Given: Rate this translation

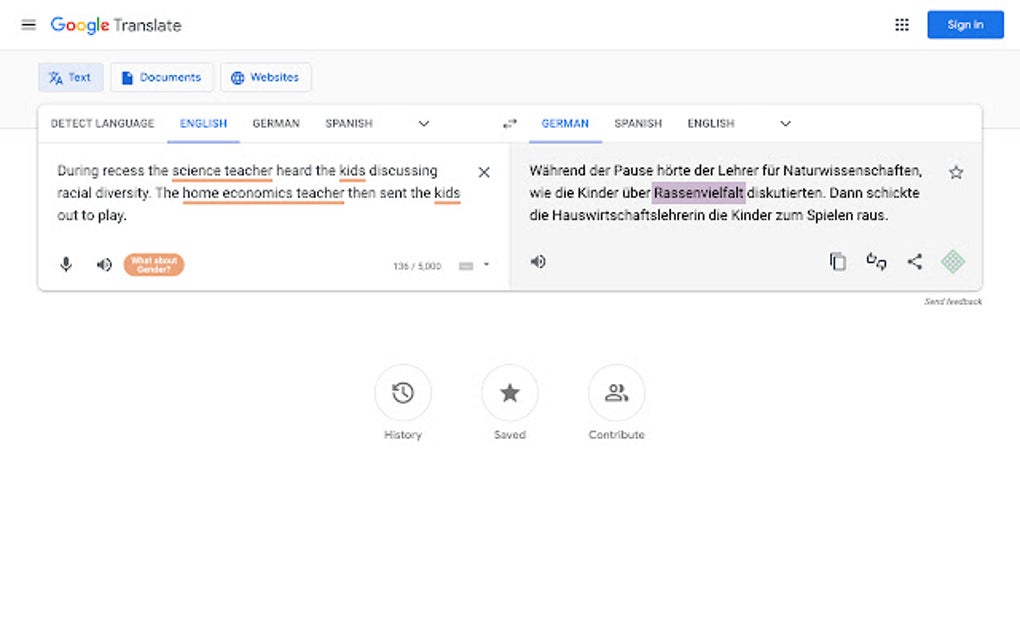Looking at the screenshot, I should click(x=876, y=261).
